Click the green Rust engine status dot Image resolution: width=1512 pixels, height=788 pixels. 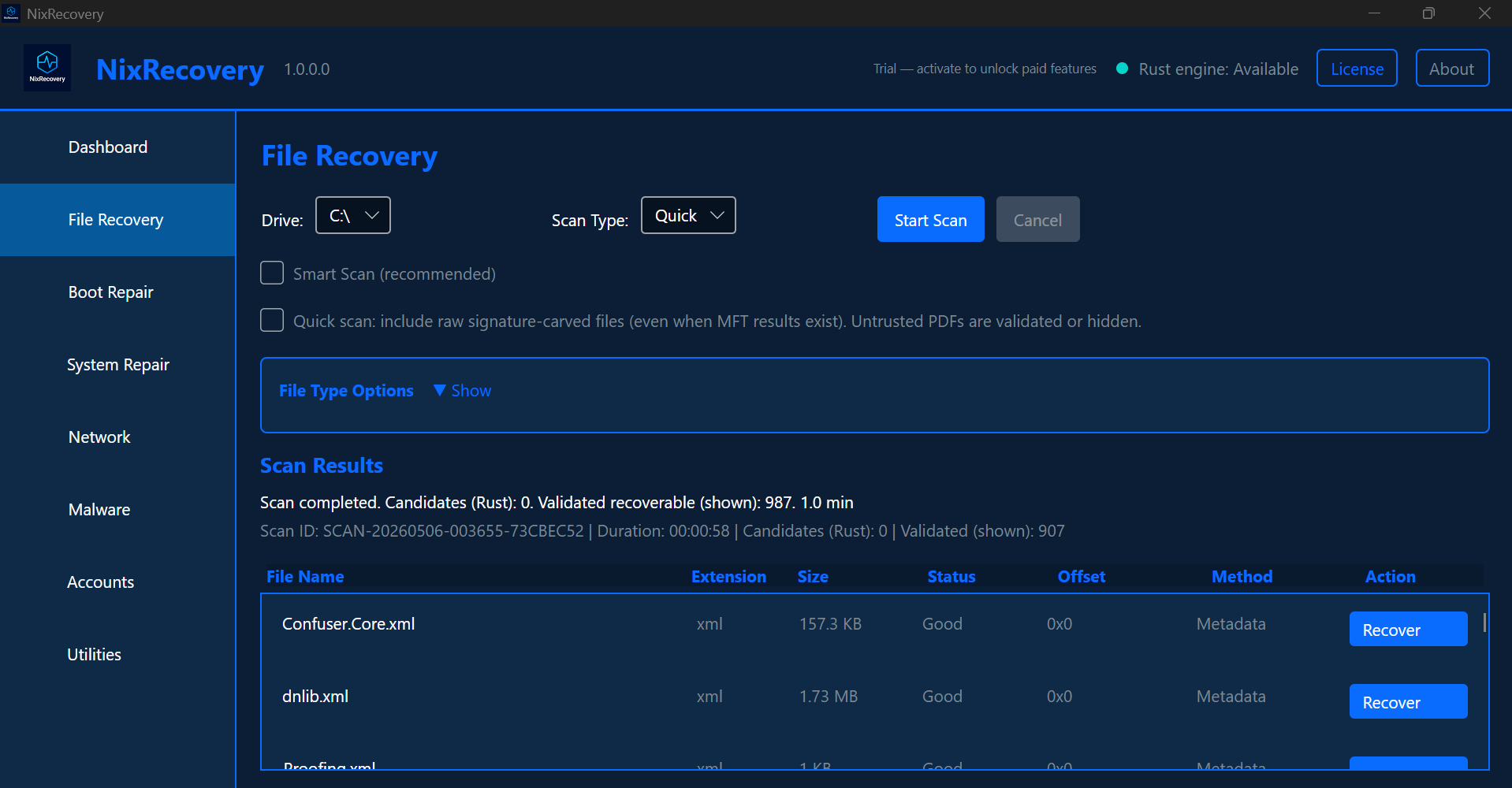click(x=1122, y=69)
